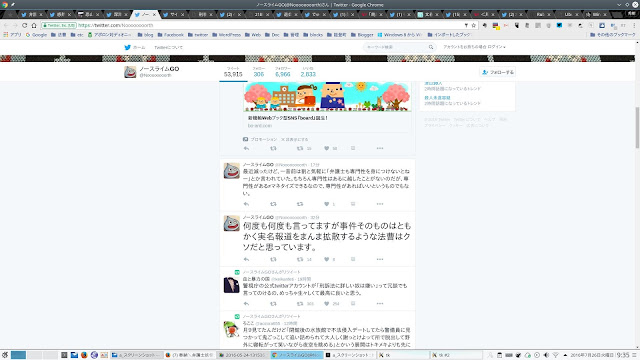Click the volume icon in system tray
Image resolution: width=640 pixels, height=360 pixels.
pyautogui.click(x=547, y=355)
